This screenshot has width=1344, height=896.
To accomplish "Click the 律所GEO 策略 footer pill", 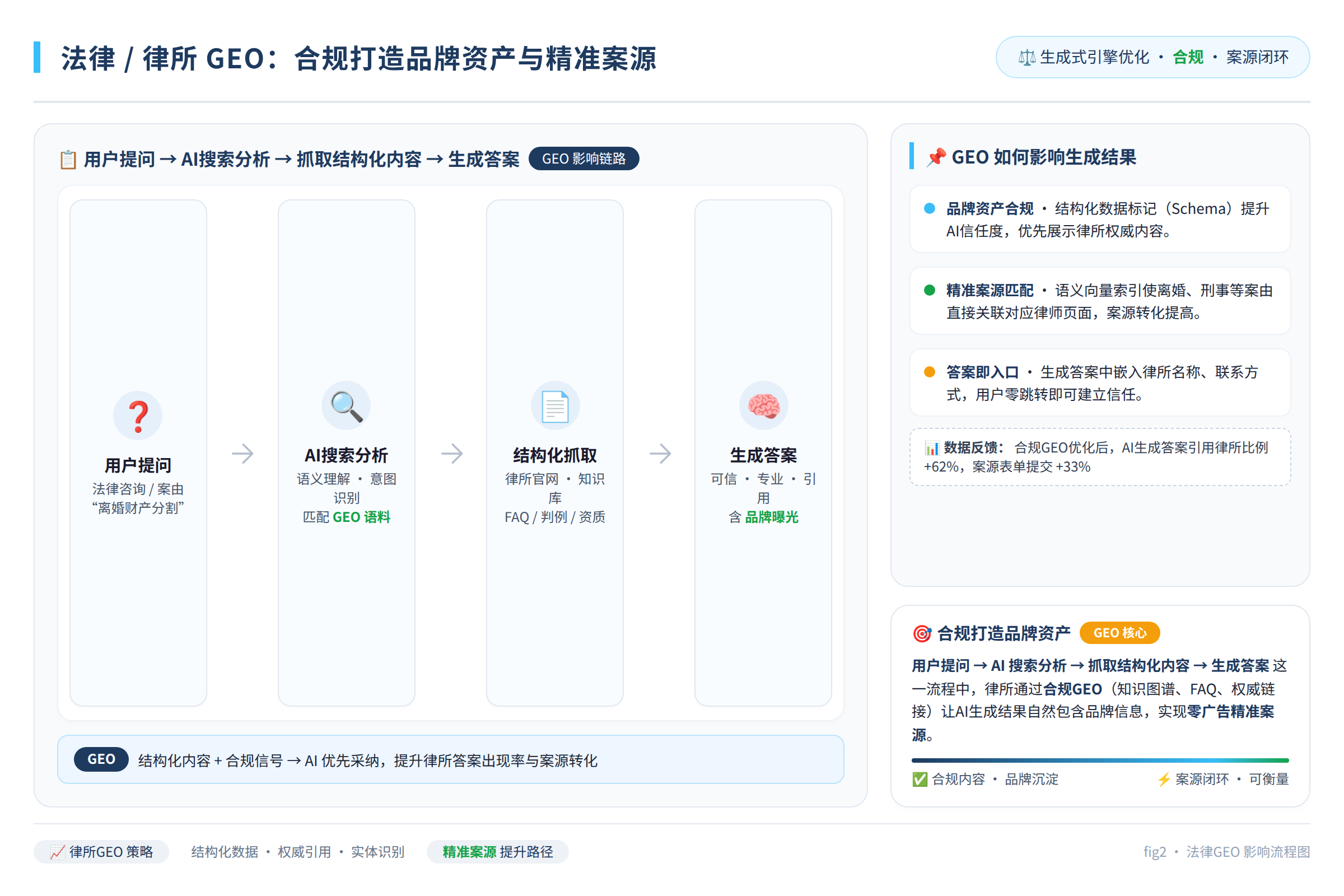I will [x=101, y=852].
